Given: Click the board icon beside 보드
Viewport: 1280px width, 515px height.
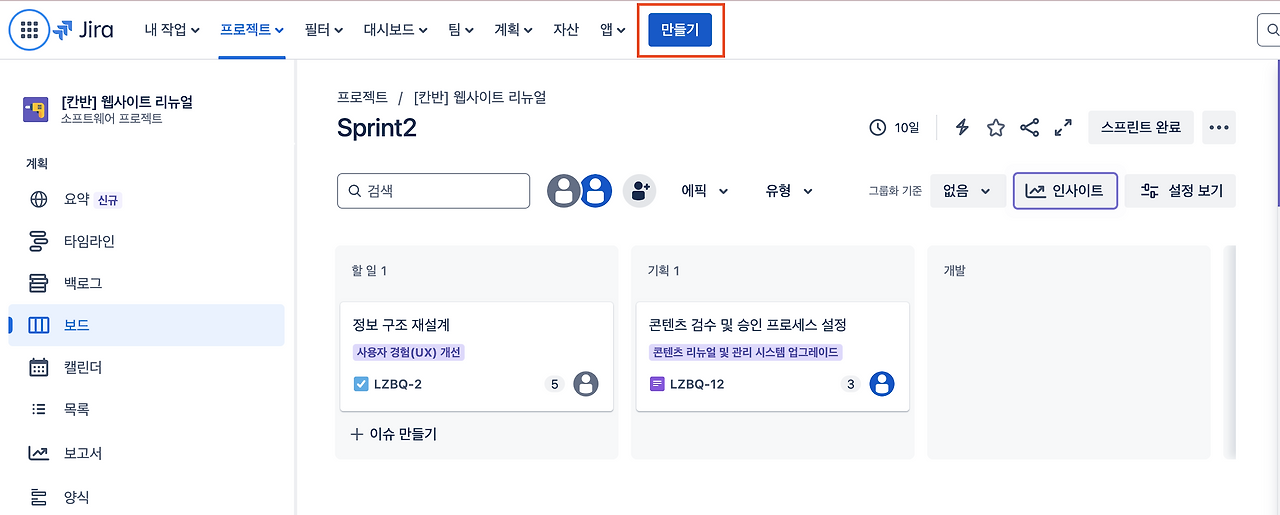Looking at the screenshot, I should [x=39, y=325].
